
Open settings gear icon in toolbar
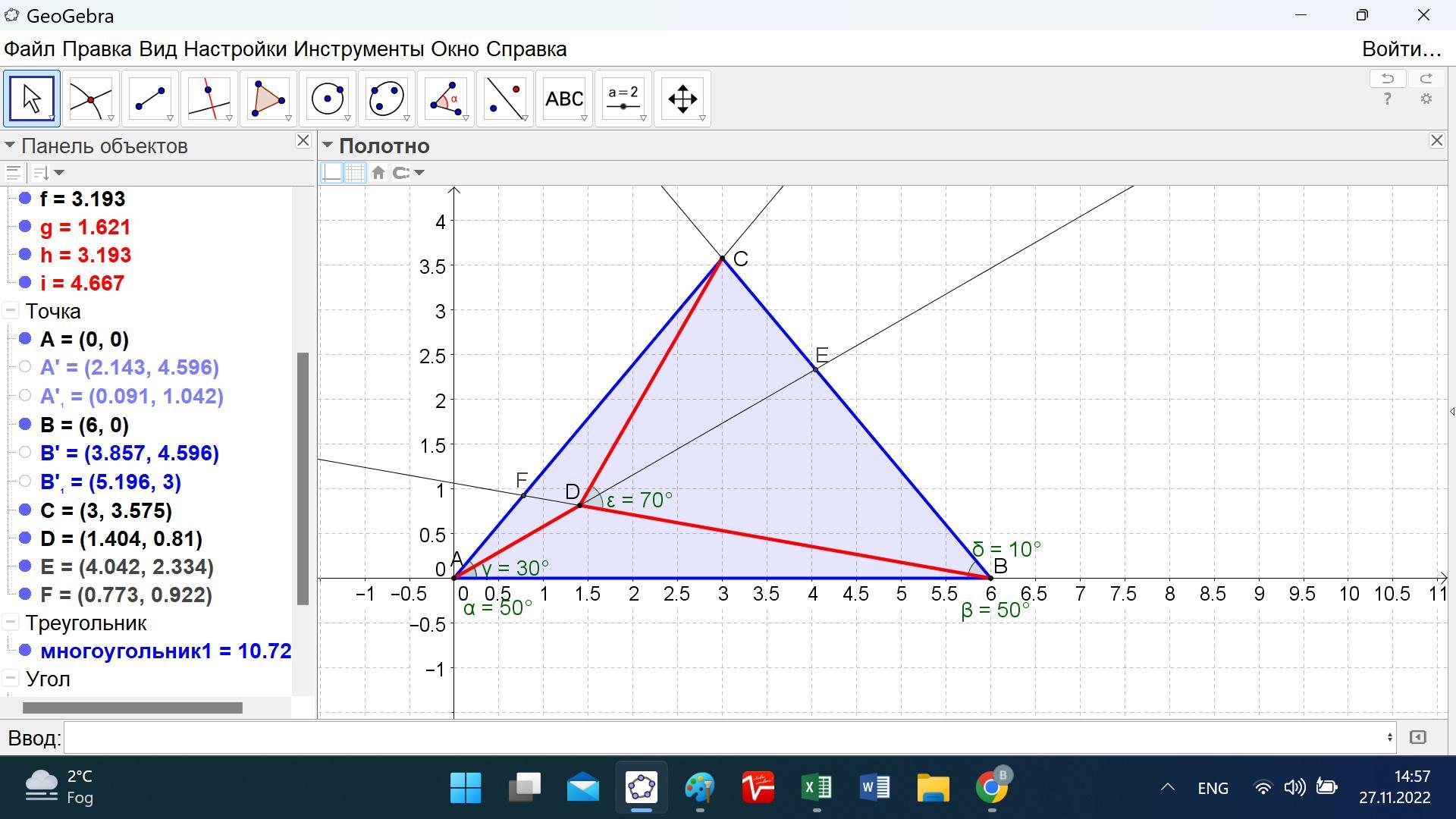1426,99
